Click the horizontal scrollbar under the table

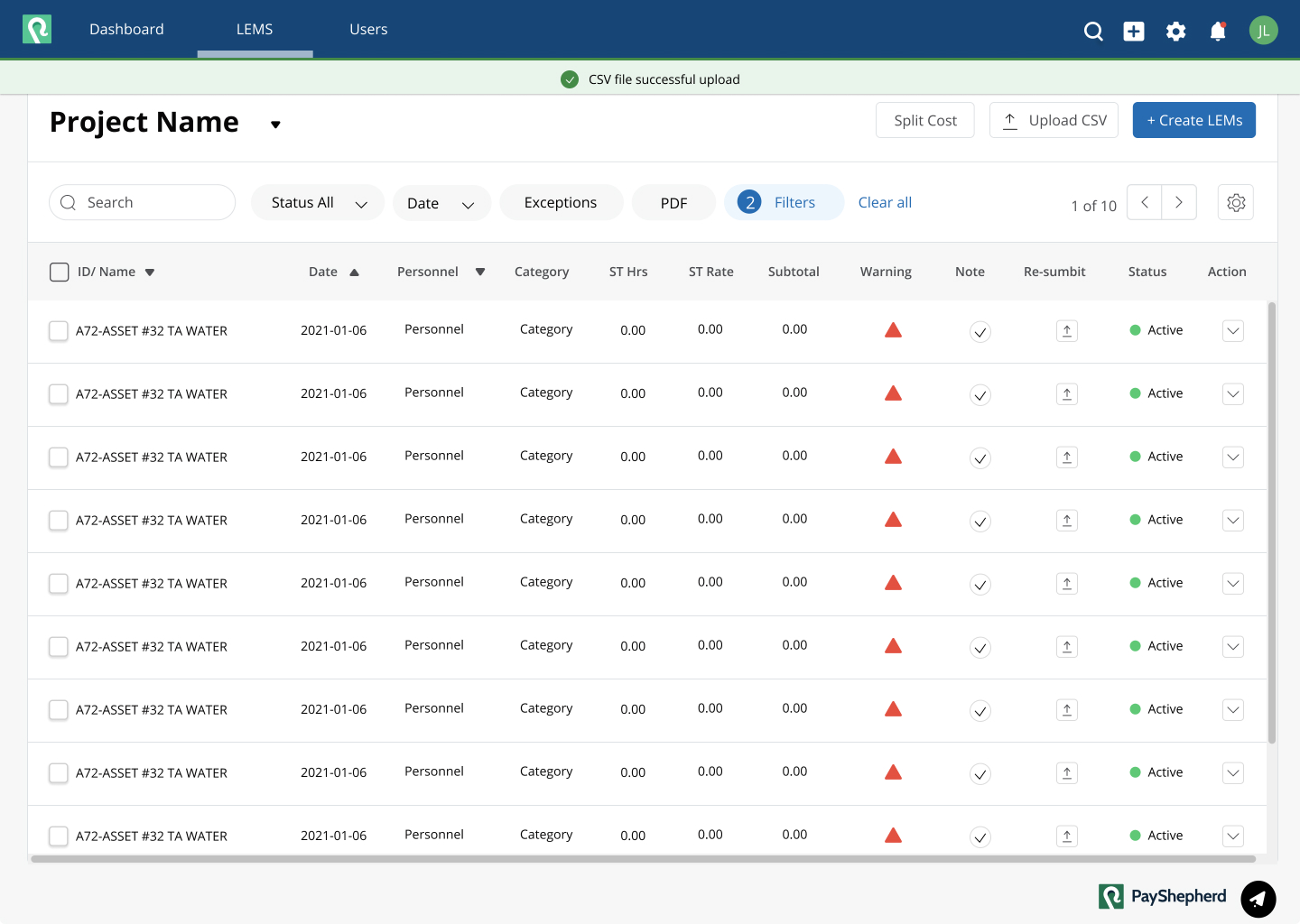coord(643,859)
